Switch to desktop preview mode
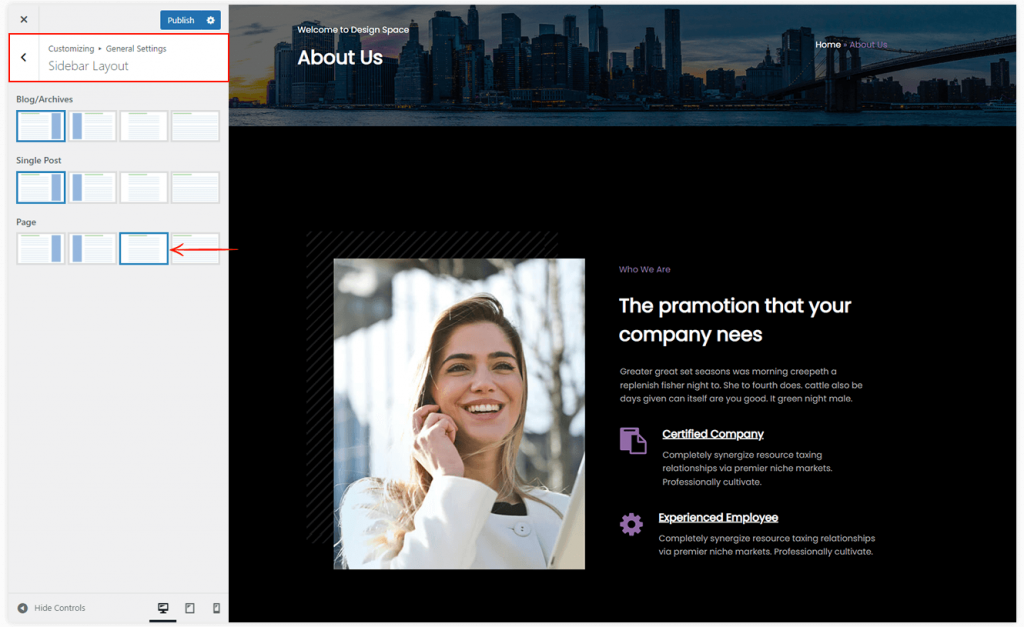1024x627 pixels. tap(162, 607)
